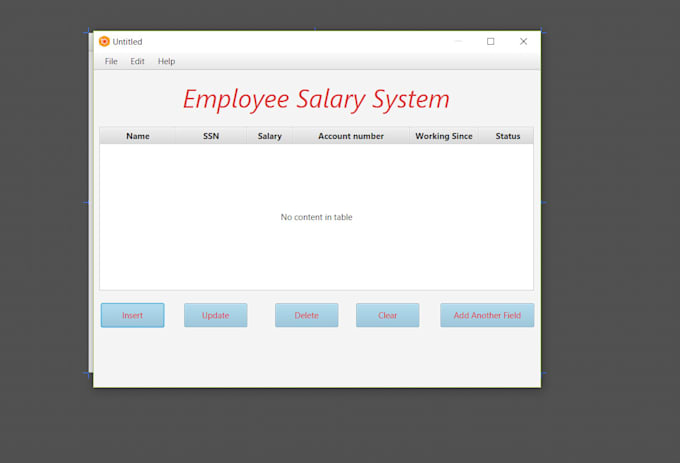Click the orange app icon in title bar

click(x=104, y=41)
